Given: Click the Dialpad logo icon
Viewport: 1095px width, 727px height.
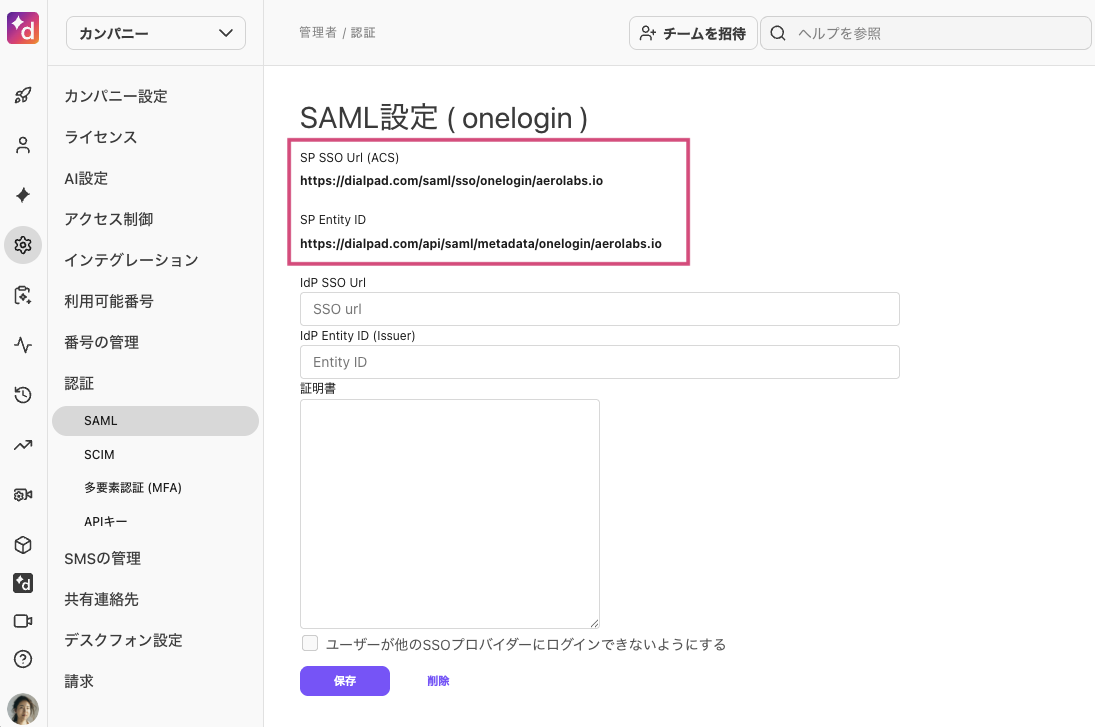Looking at the screenshot, I should 23,28.
